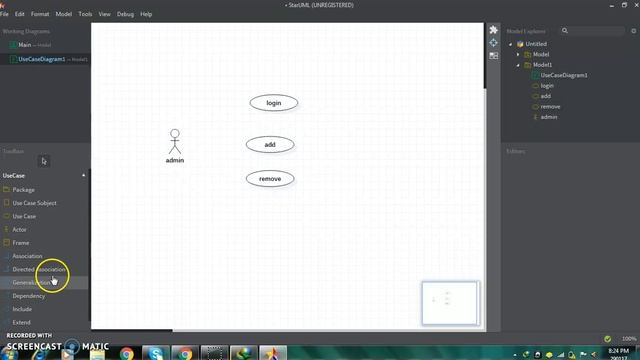Click the crosshair navigator icon
This screenshot has width=640, height=360.
[493, 42]
